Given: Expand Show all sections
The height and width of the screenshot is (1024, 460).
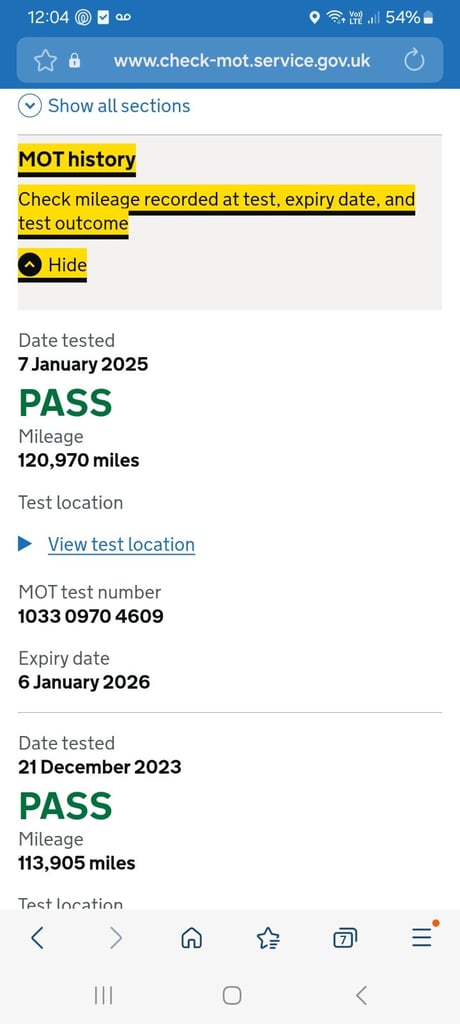Looking at the screenshot, I should pos(105,106).
